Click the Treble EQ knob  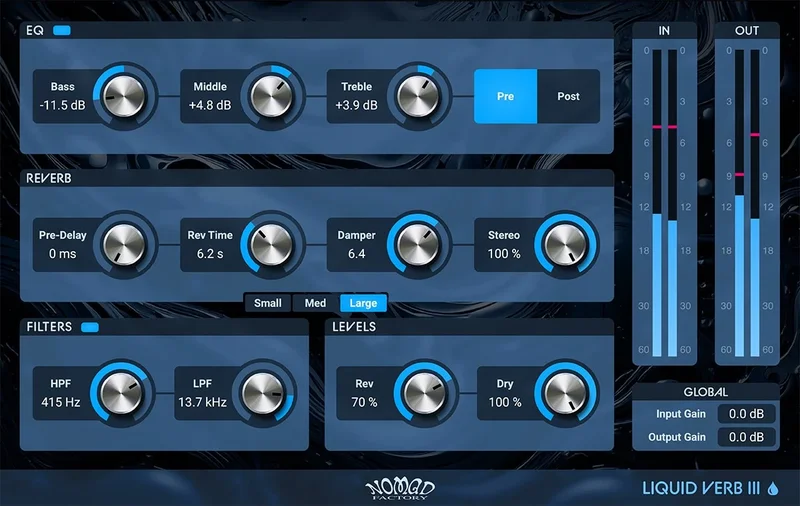pyautogui.click(x=418, y=96)
